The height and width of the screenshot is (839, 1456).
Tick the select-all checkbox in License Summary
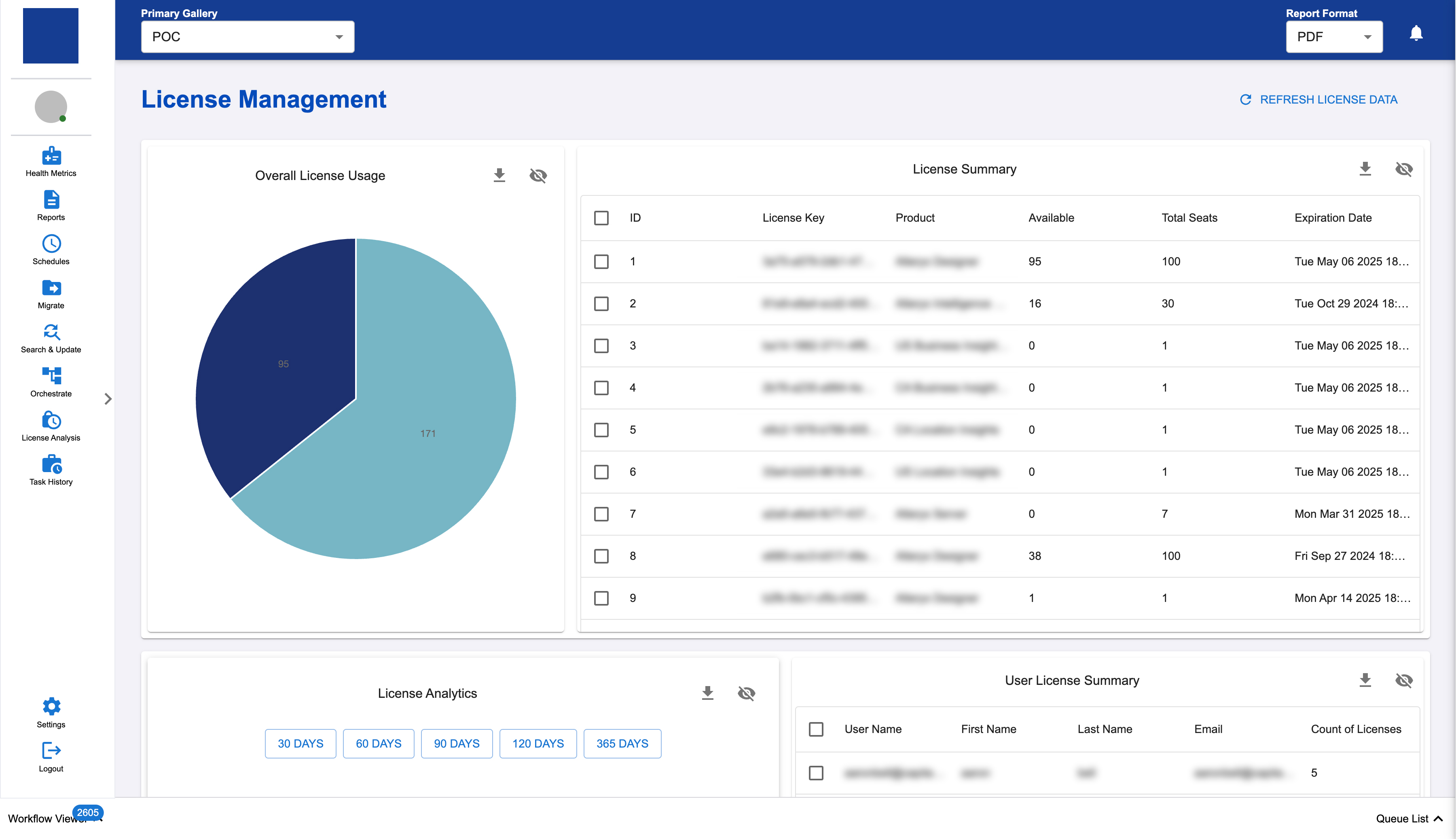[601, 218]
